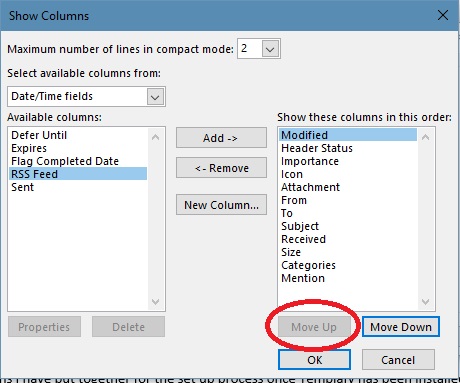Select Flag Completed Date column
The image size is (460, 383).
pos(78,161)
